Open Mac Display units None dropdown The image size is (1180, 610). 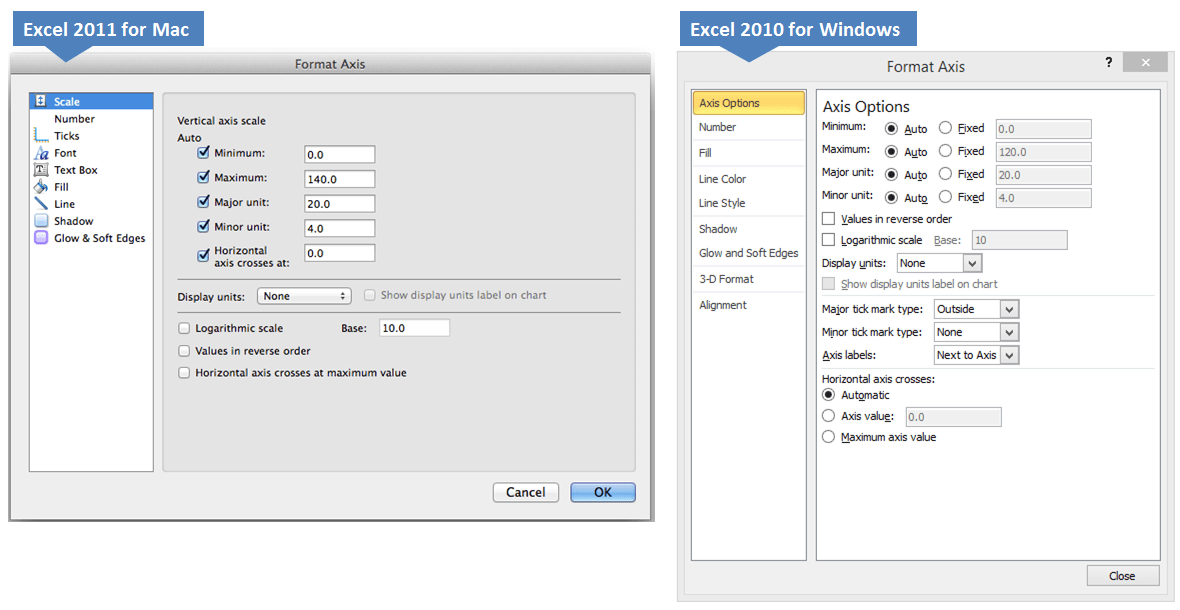304,296
